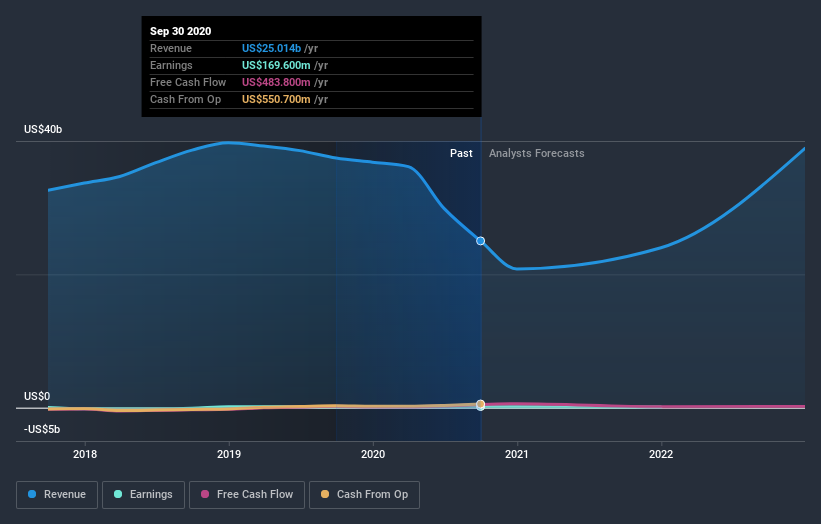Click the 2020 x-axis label

pyautogui.click(x=373, y=454)
